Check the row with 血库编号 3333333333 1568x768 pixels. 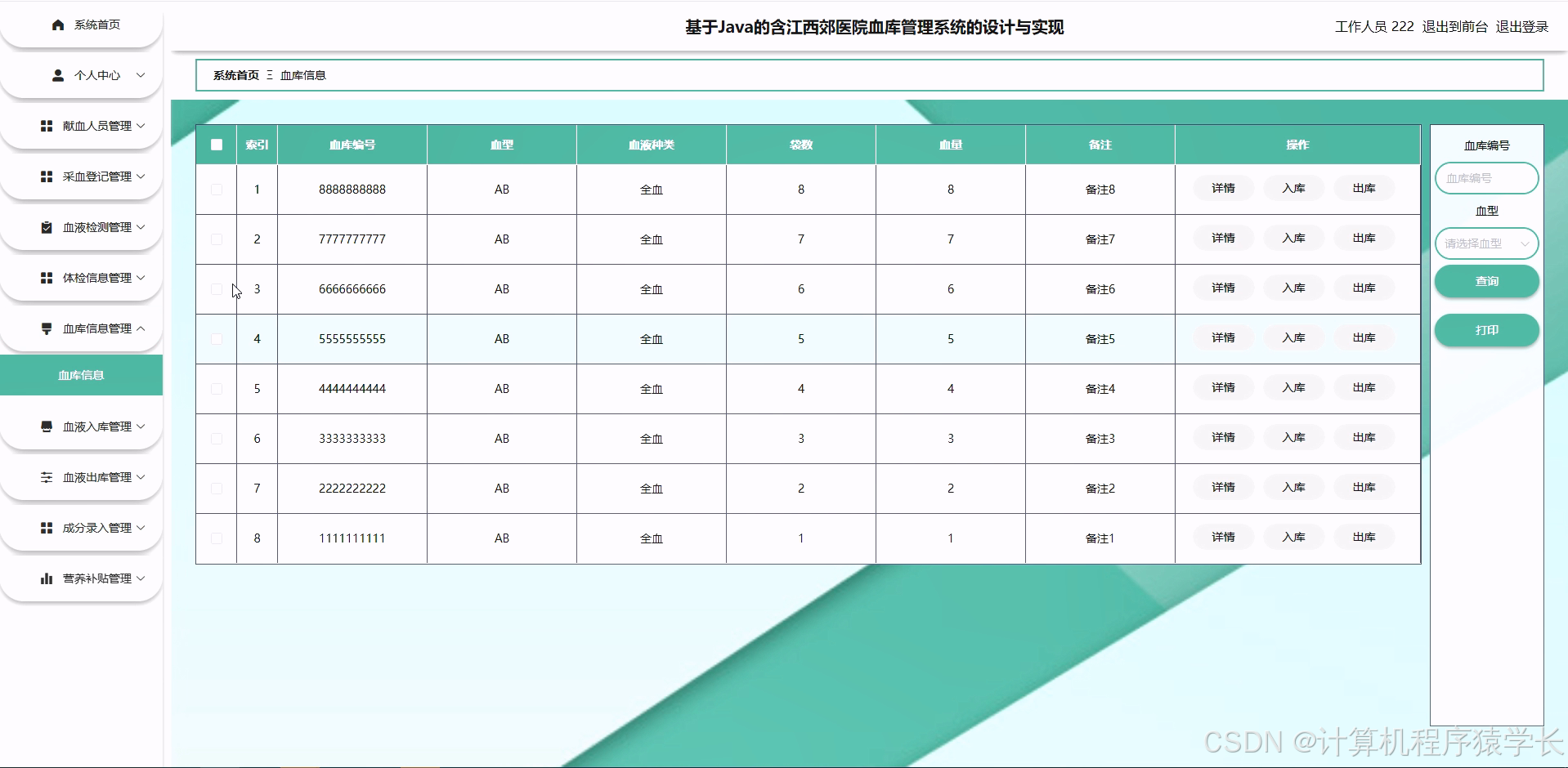[x=217, y=439]
